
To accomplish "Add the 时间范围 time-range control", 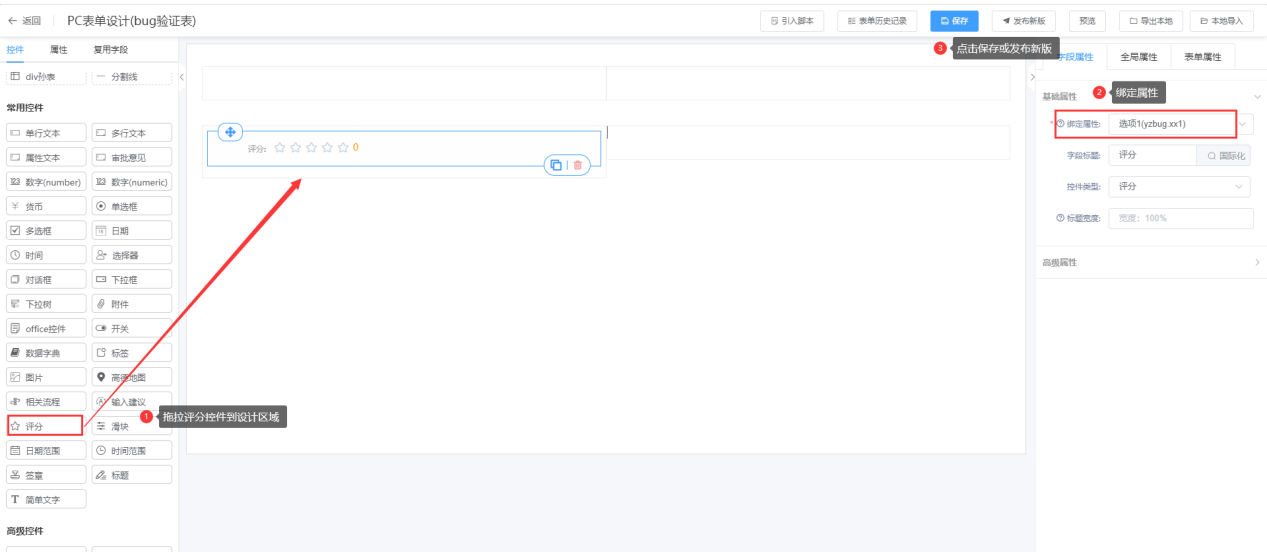I will pyautogui.click(x=132, y=451).
